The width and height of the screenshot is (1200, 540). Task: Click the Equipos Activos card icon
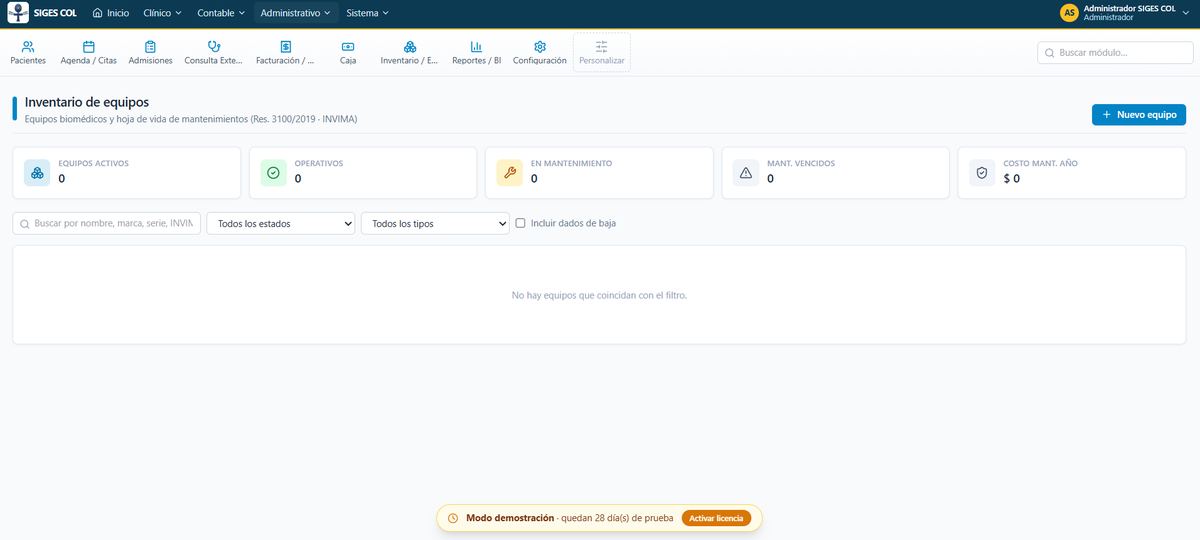tap(37, 173)
